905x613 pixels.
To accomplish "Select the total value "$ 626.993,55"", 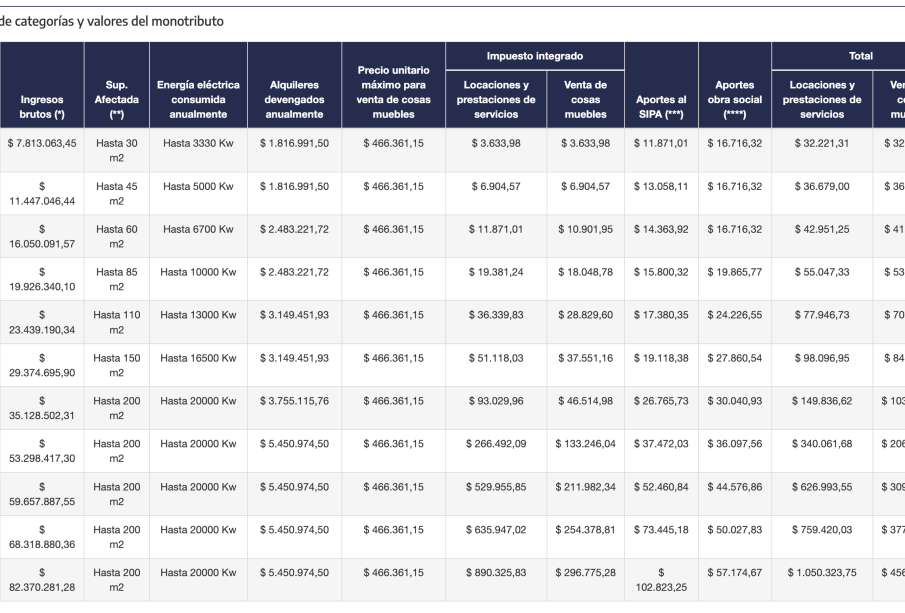I will tap(822, 487).
